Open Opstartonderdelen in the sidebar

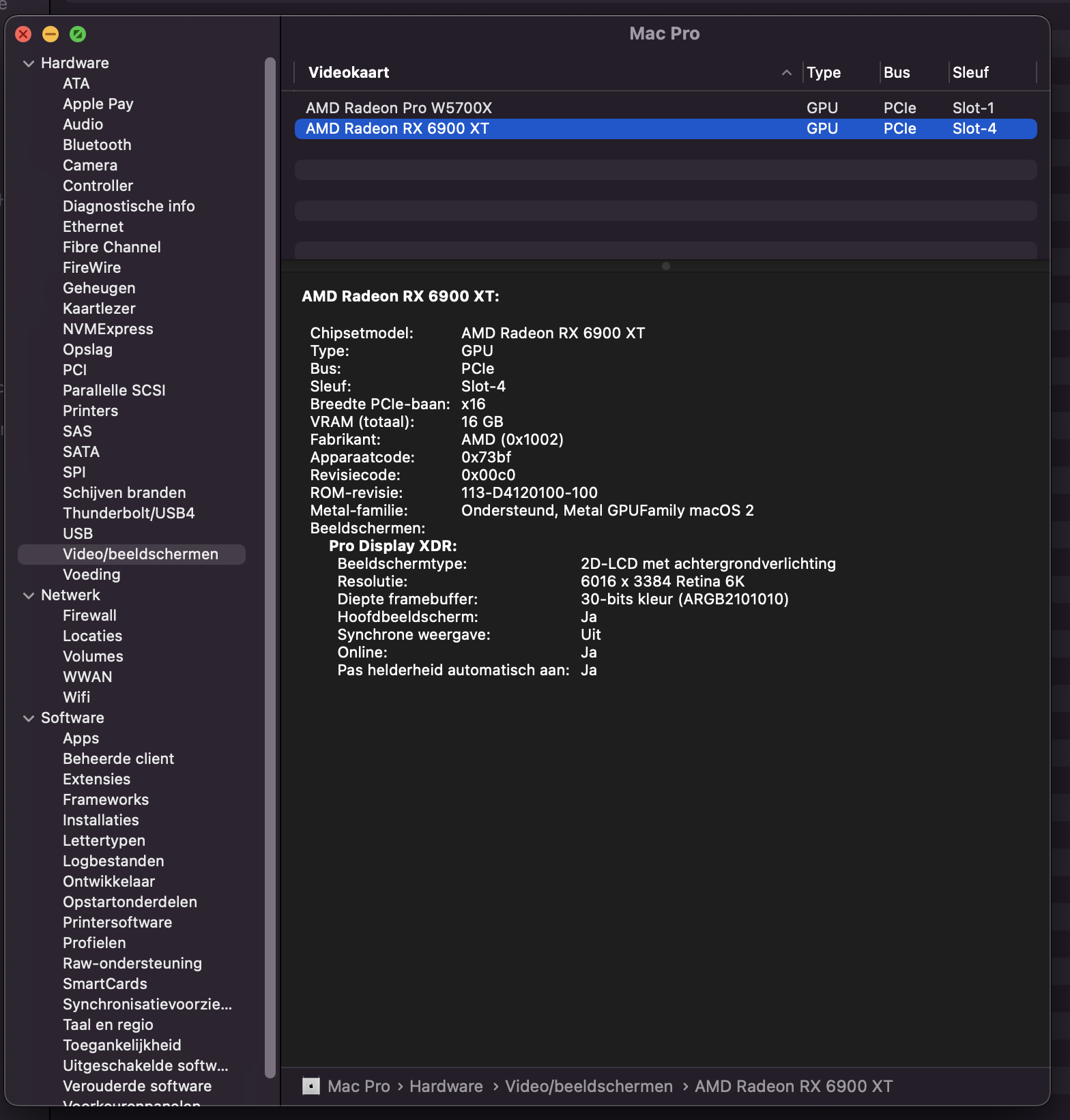pyautogui.click(x=130, y=902)
